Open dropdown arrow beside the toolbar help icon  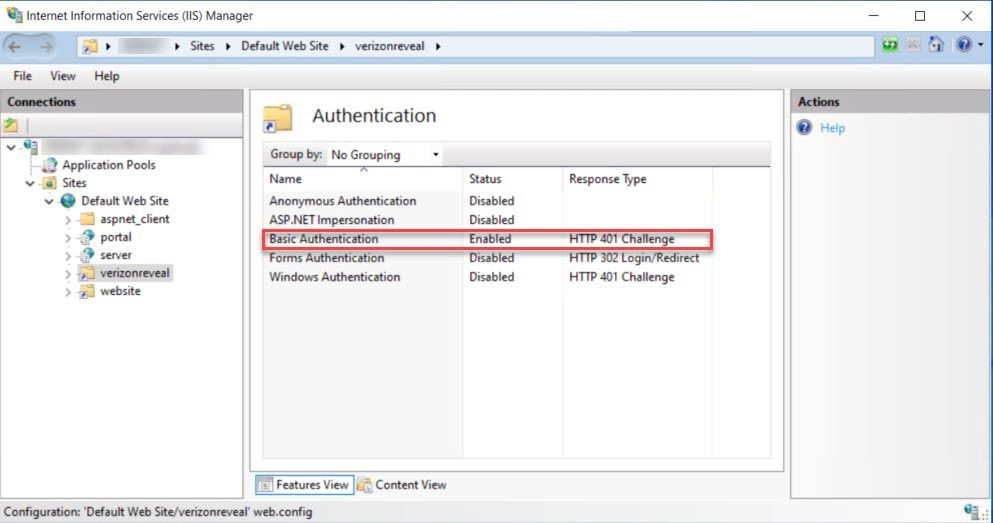pos(980,45)
